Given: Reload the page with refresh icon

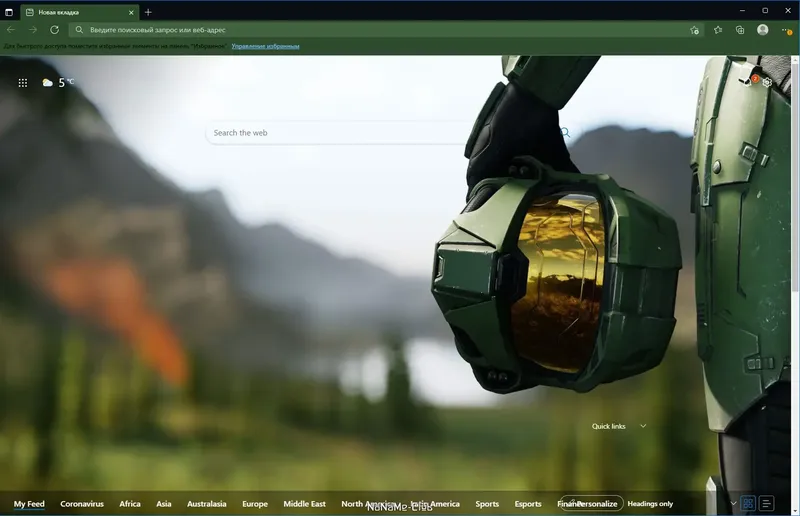Looking at the screenshot, I should [55, 30].
